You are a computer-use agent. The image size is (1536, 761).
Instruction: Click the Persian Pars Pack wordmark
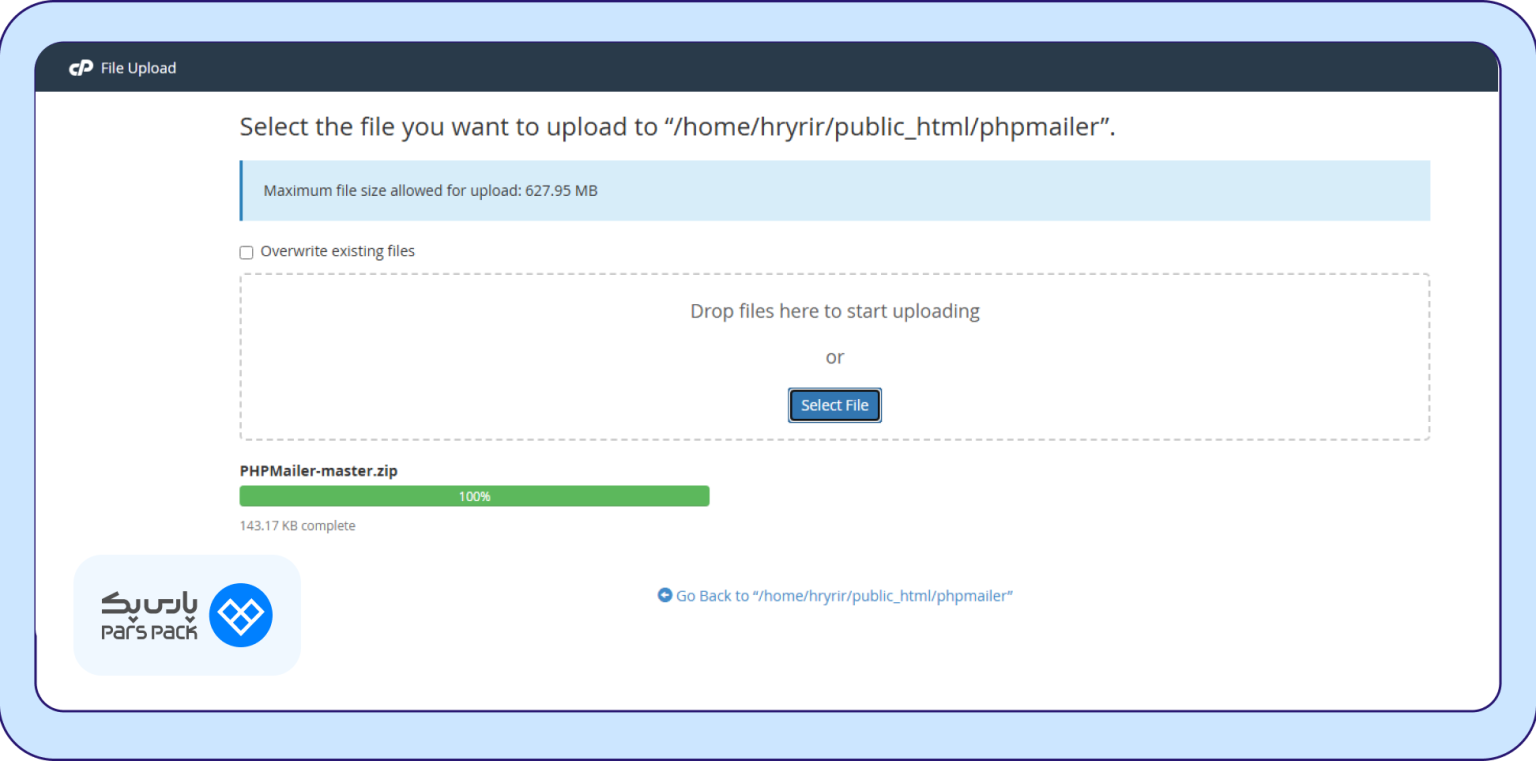tap(149, 603)
